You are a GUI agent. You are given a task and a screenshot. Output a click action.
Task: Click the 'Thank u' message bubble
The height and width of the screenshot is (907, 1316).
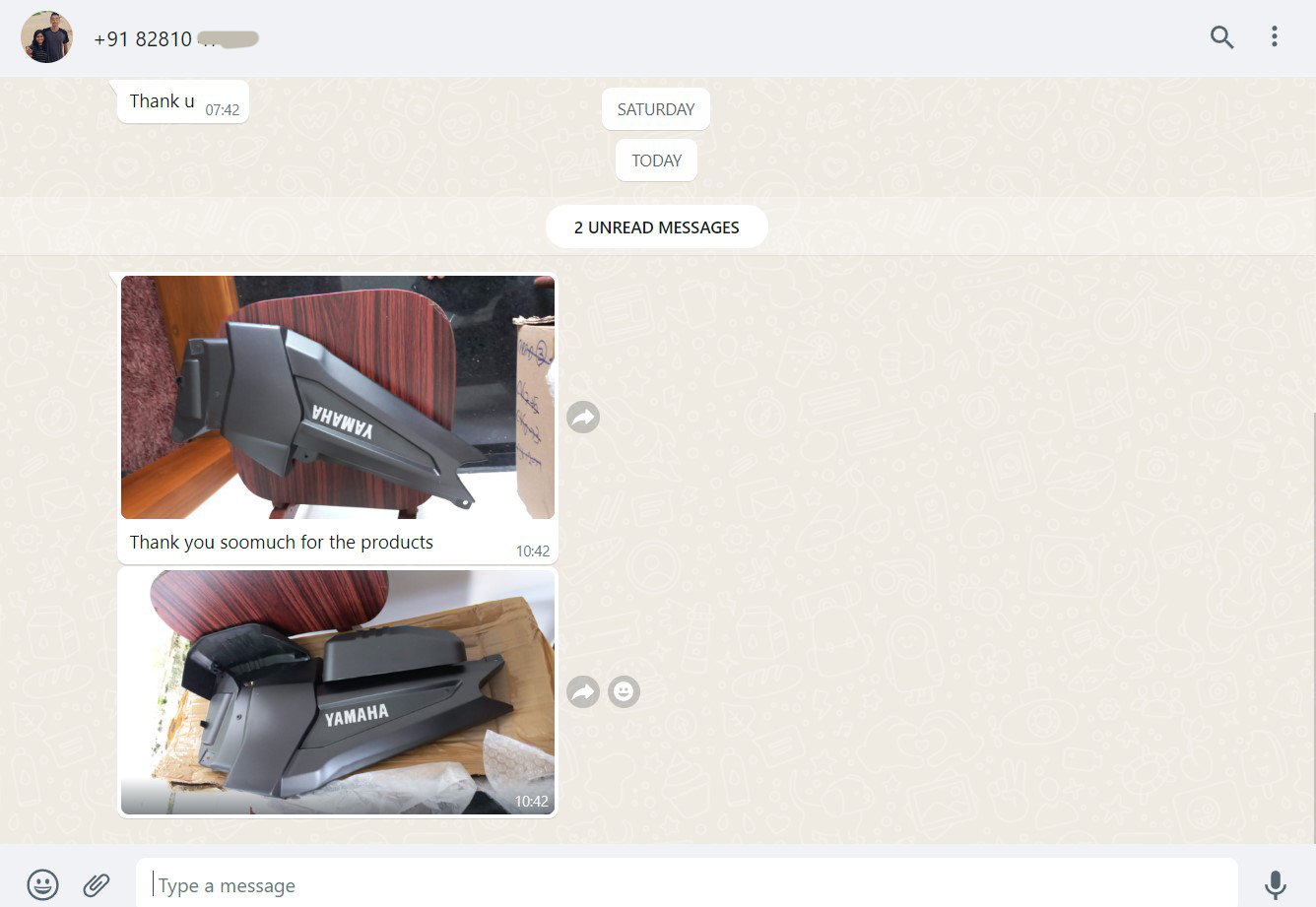(182, 101)
